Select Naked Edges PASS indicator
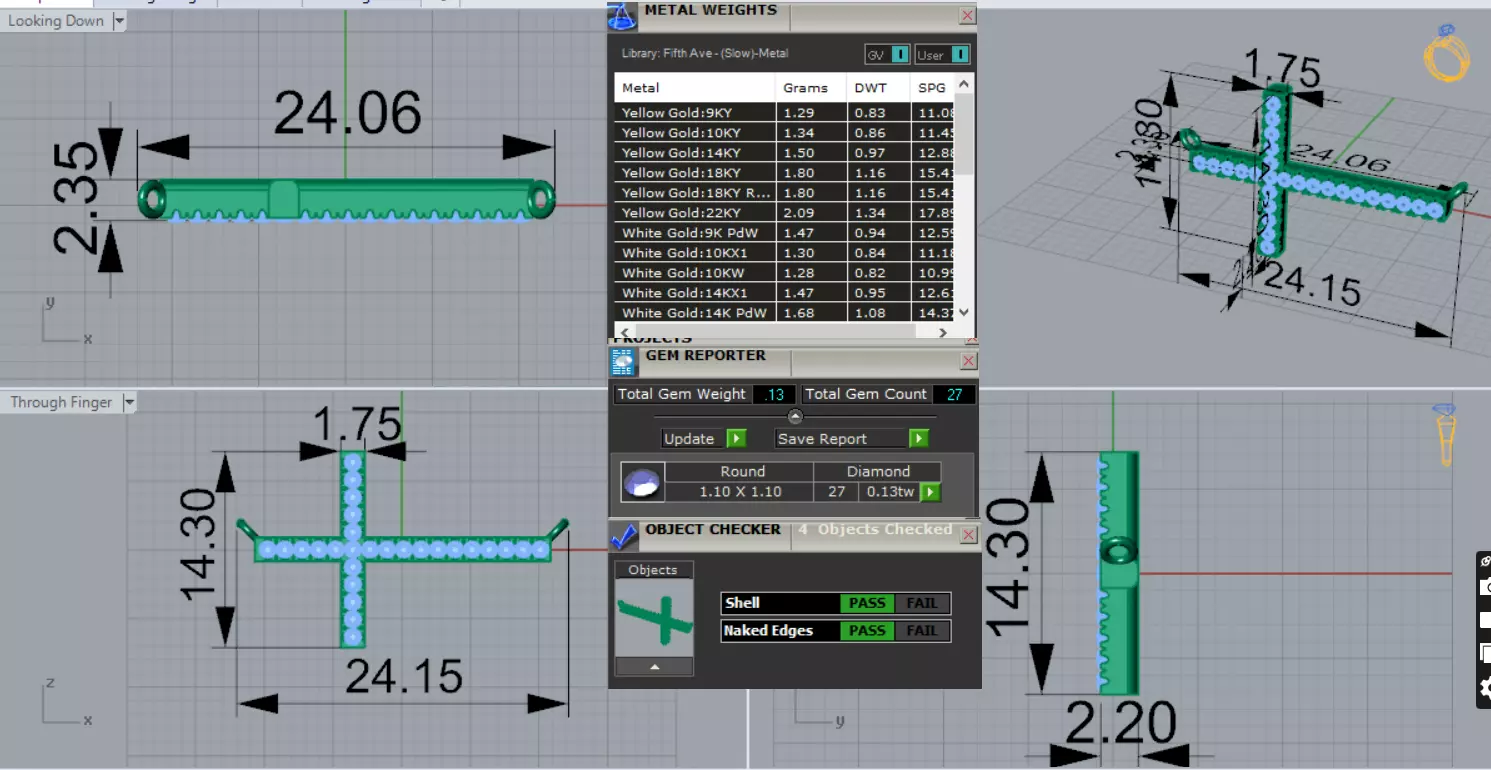The image size is (1491, 770). coord(867,631)
